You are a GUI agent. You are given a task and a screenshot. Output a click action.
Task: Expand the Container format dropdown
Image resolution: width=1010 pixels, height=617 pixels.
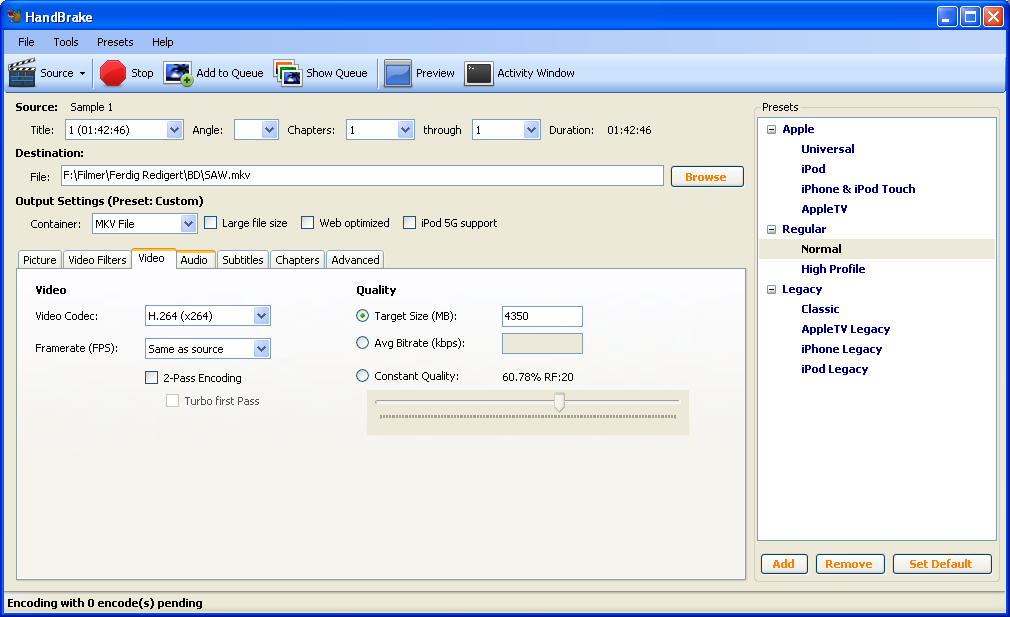click(x=188, y=224)
